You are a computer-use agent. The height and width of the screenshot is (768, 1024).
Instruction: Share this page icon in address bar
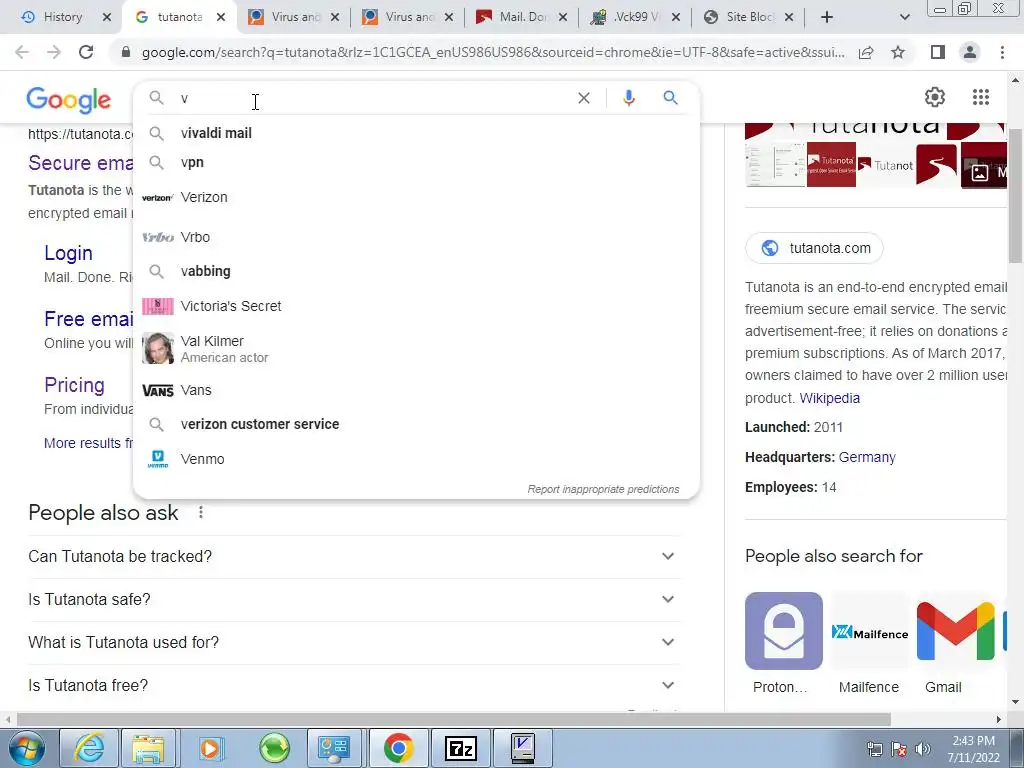pyautogui.click(x=866, y=52)
